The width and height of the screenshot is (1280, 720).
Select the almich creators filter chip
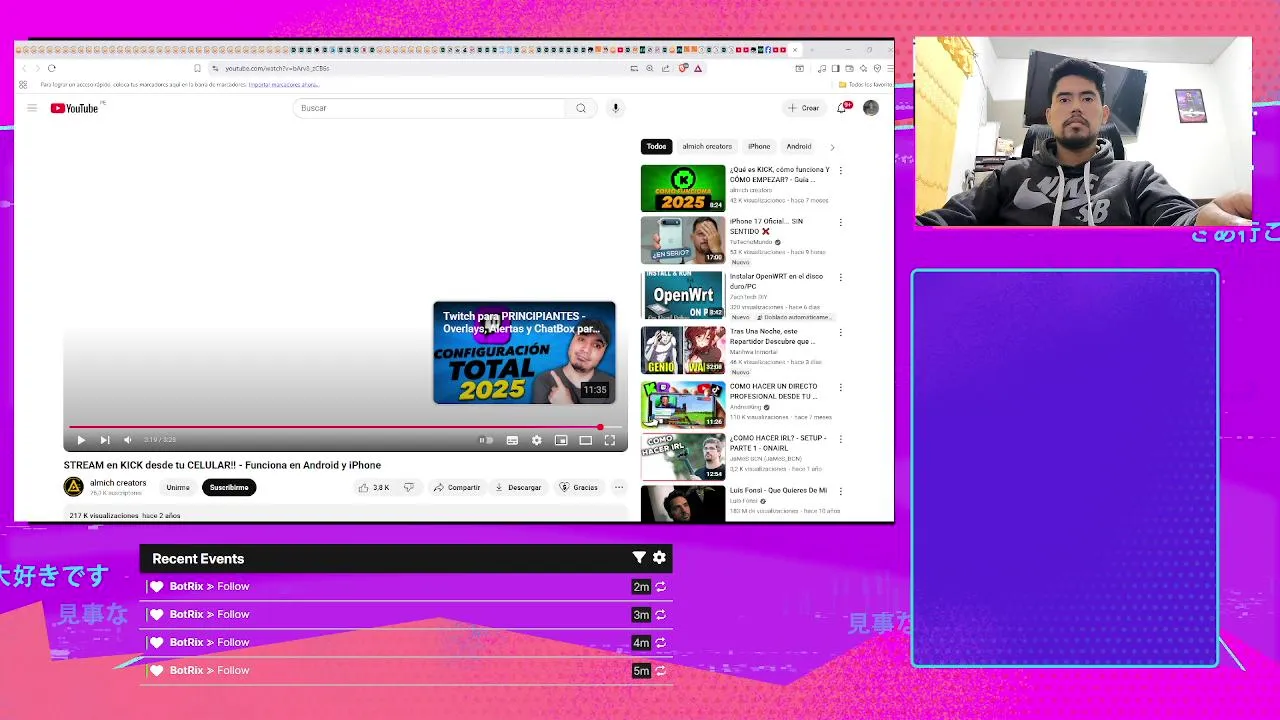(x=707, y=147)
